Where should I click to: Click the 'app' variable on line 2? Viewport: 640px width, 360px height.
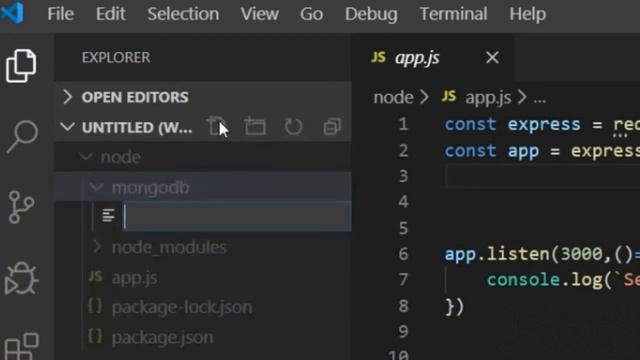pyautogui.click(x=523, y=151)
